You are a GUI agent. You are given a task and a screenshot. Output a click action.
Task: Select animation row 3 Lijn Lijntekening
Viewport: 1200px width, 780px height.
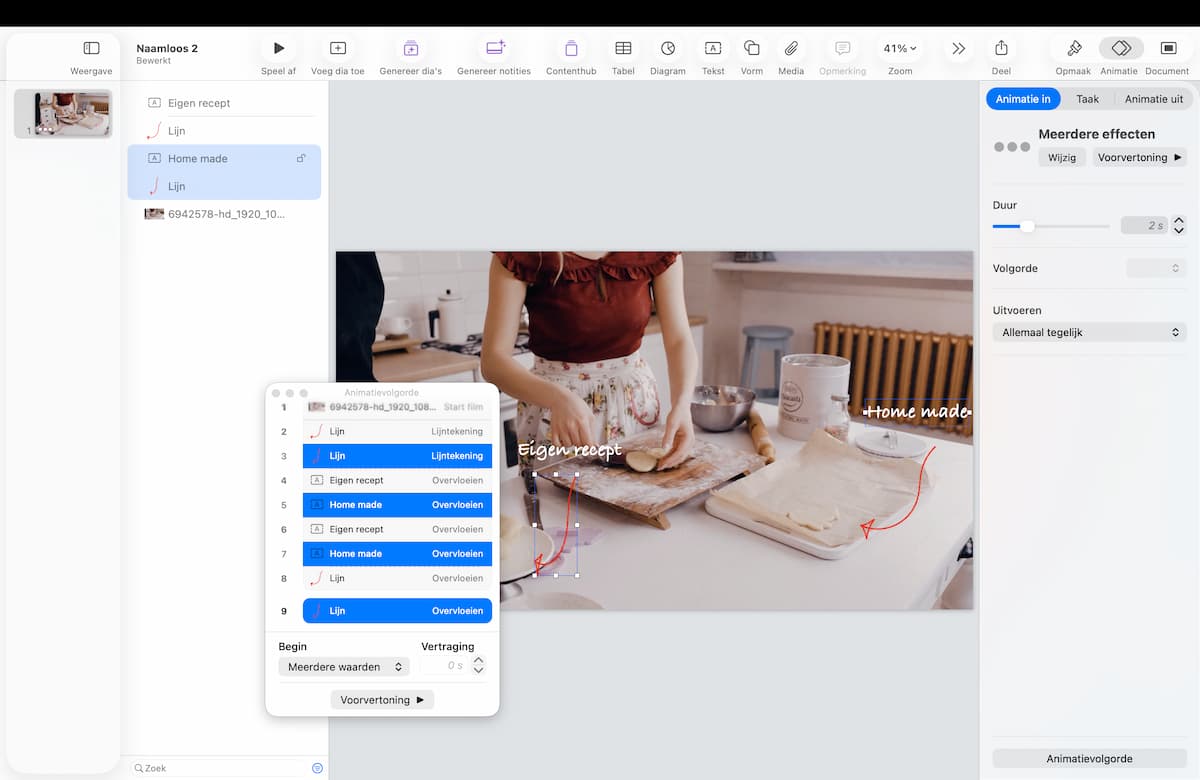point(397,456)
